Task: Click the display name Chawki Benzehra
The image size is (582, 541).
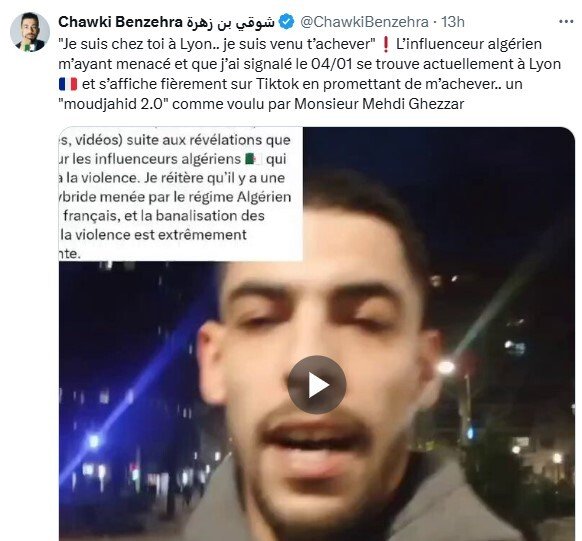Action: point(120,22)
